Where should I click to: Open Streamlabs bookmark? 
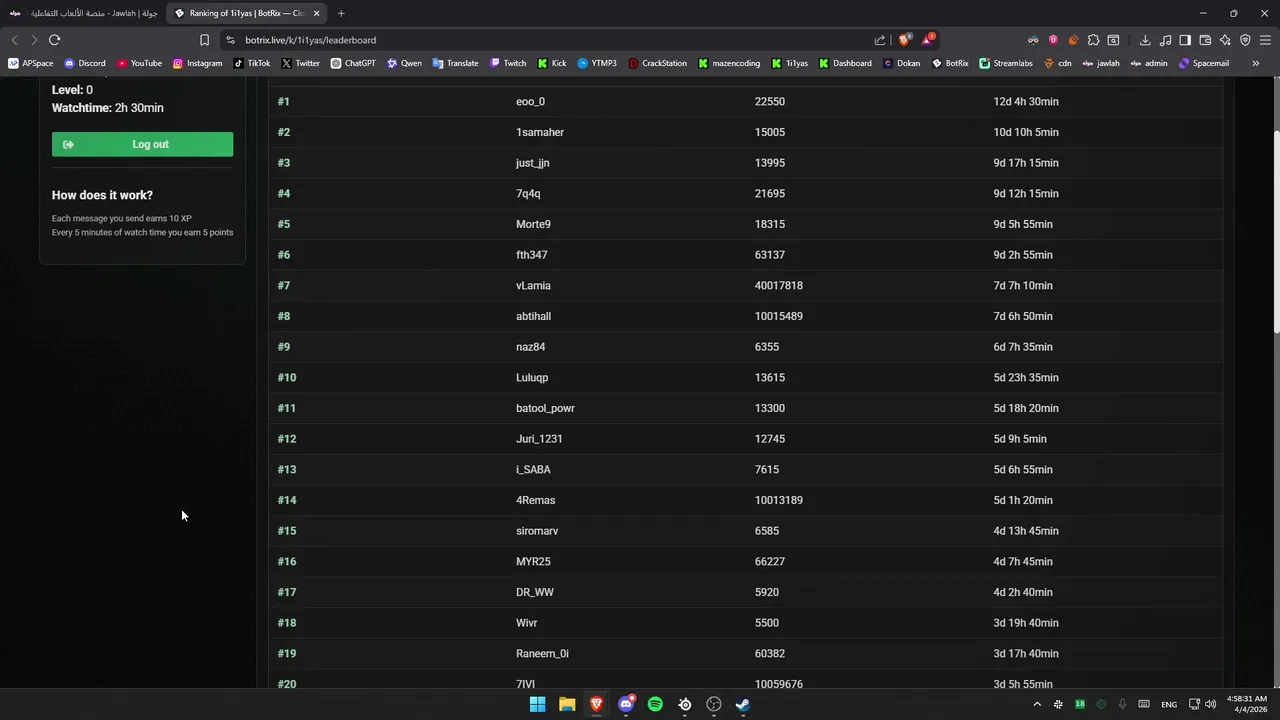(x=1006, y=63)
